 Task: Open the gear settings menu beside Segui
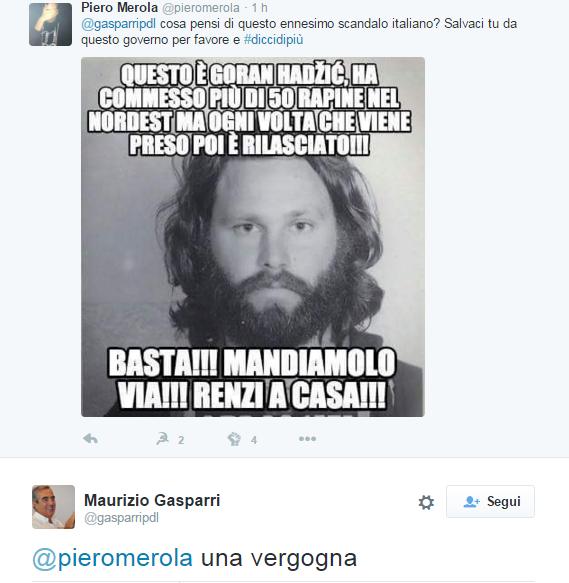pyautogui.click(x=426, y=502)
